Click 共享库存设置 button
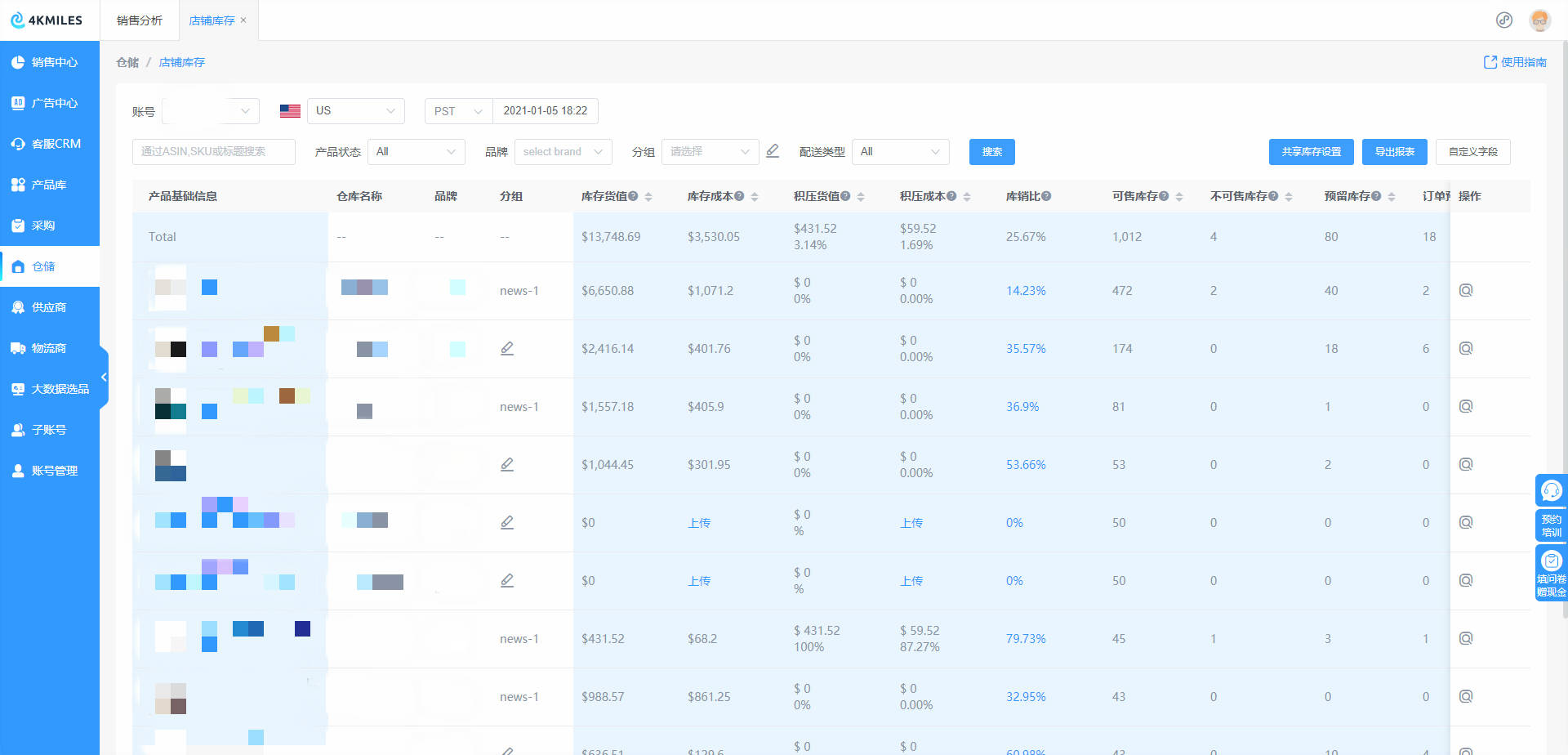1568x755 pixels. point(1312,152)
